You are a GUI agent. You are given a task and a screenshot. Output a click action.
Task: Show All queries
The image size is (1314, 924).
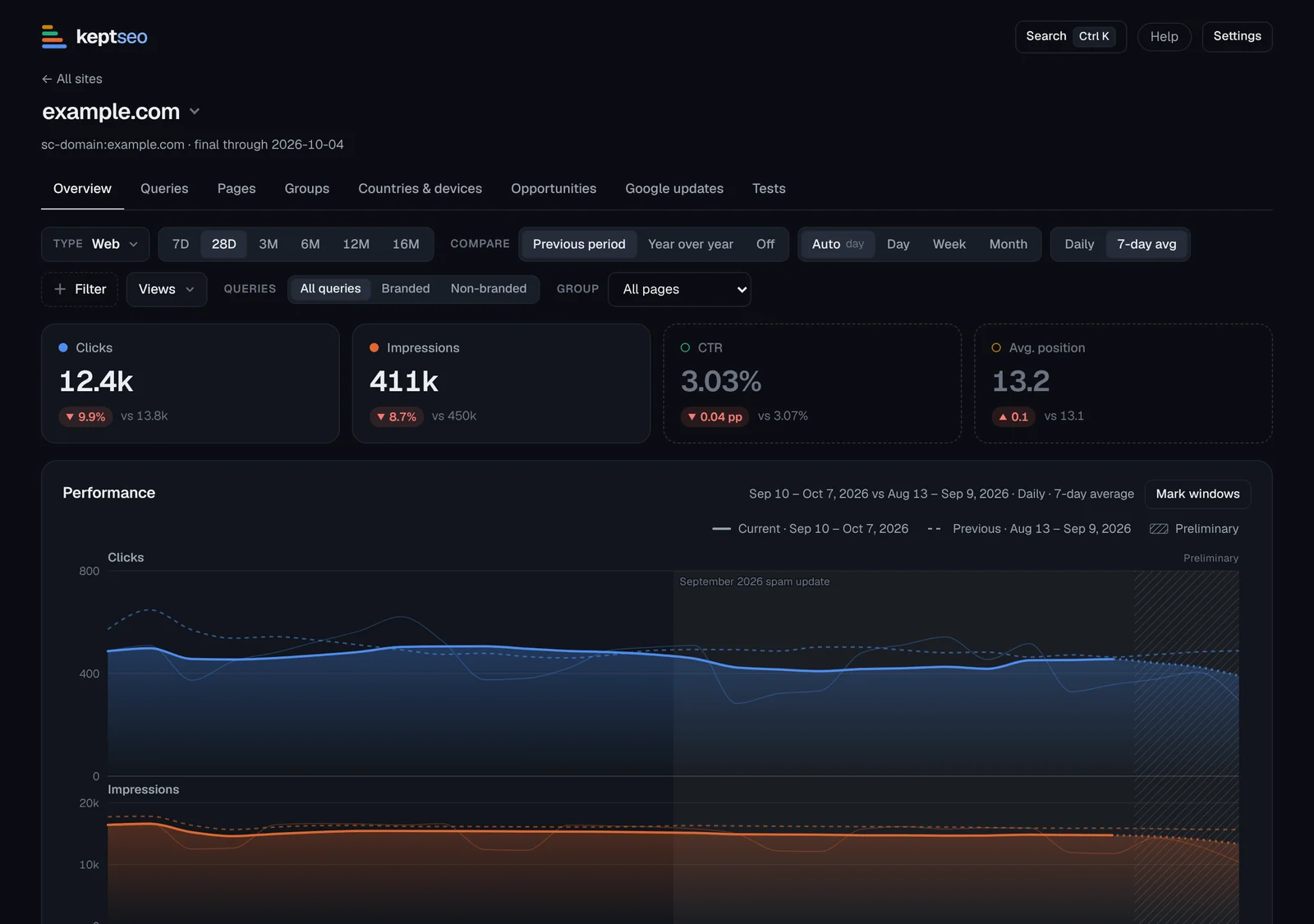(330, 288)
